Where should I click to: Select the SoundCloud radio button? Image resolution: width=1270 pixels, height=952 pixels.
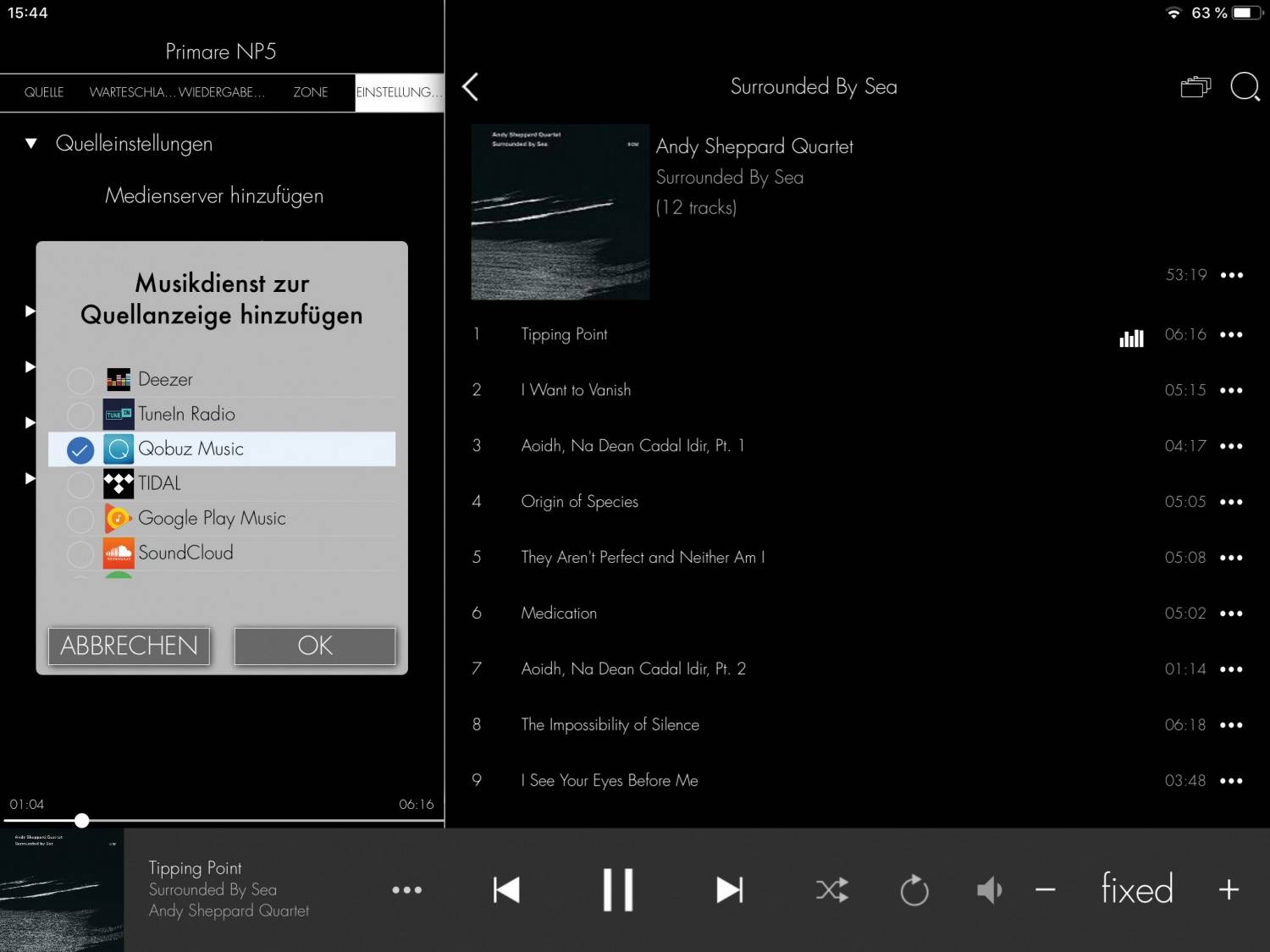pyautogui.click(x=80, y=553)
